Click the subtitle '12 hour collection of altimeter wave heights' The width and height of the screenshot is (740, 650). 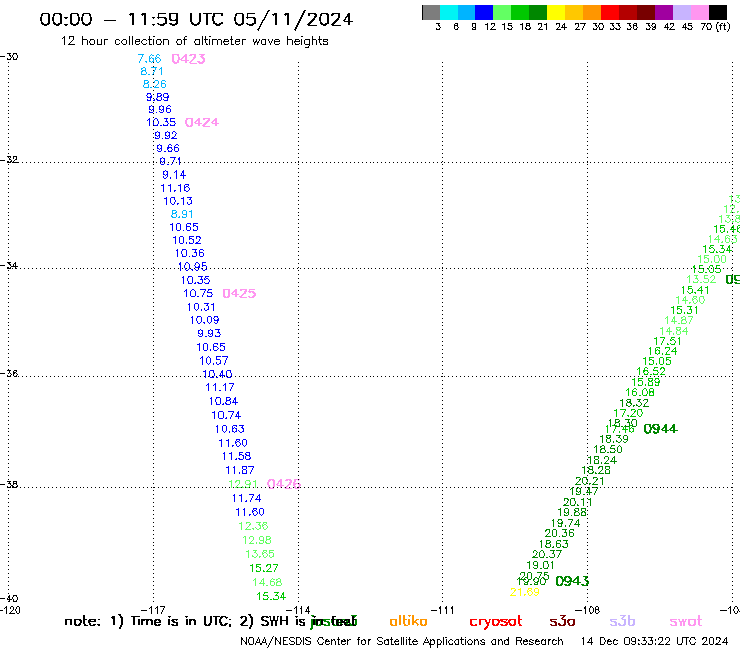tap(194, 41)
